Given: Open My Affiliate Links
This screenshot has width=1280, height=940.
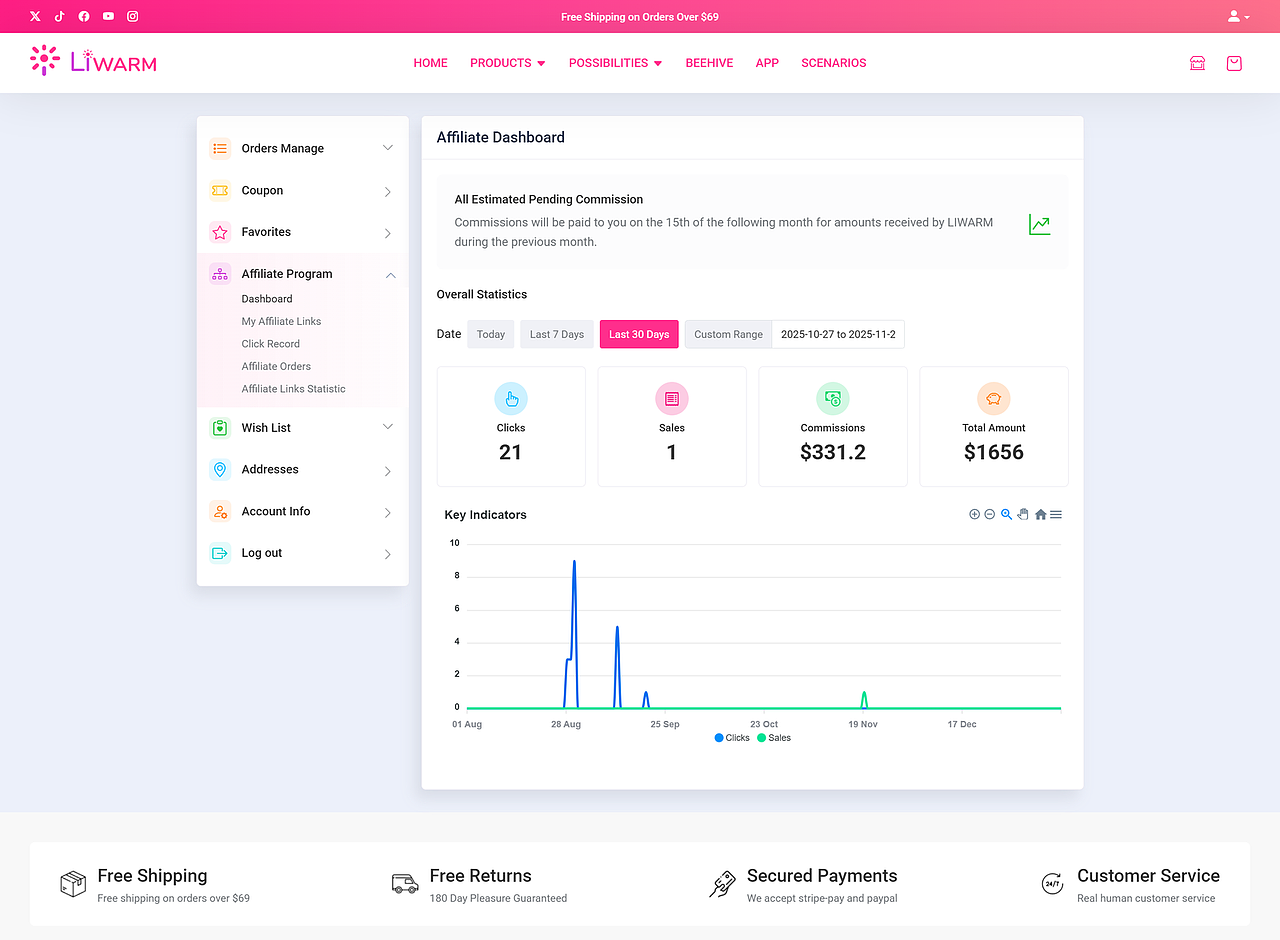Looking at the screenshot, I should click(281, 321).
